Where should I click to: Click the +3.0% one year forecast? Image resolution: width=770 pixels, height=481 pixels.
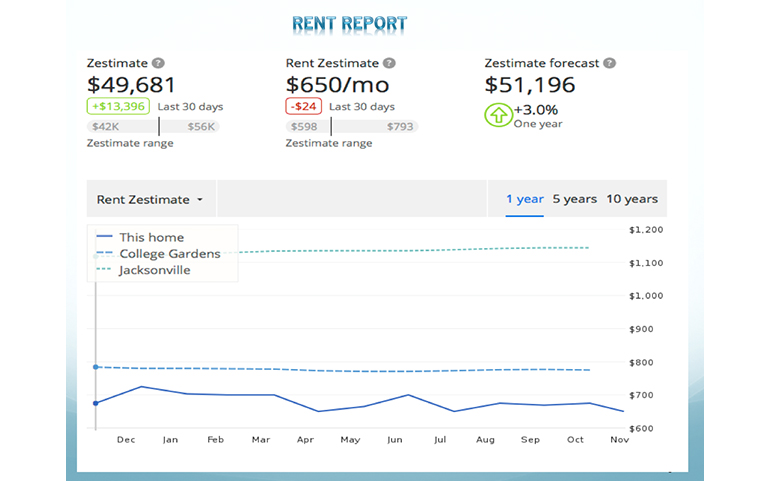[535, 110]
